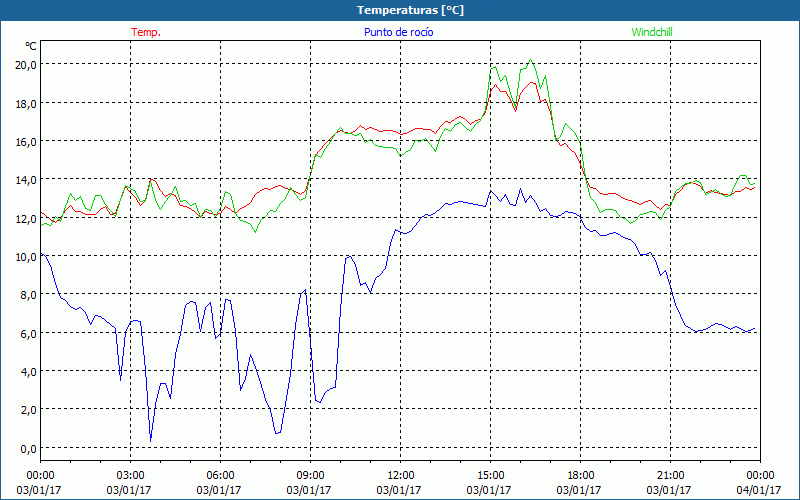Viewport: 800px width, 500px height.
Task: Click the '18,0' y-axis value
Action: coord(26,104)
